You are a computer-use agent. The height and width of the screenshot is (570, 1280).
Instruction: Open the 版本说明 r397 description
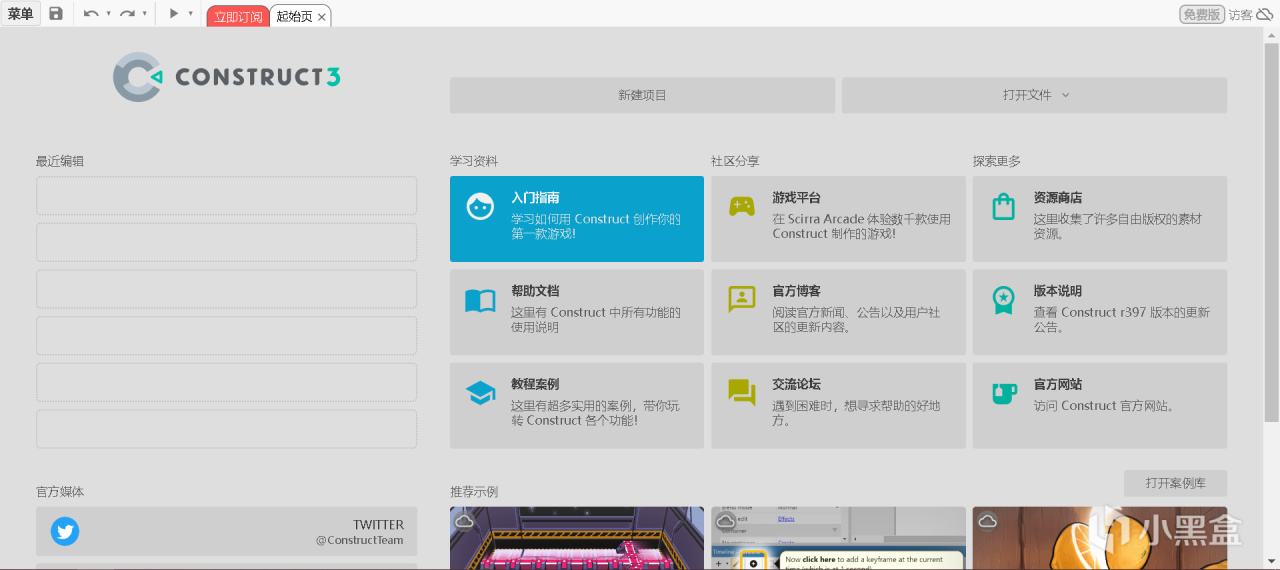pyautogui.click(x=1122, y=320)
